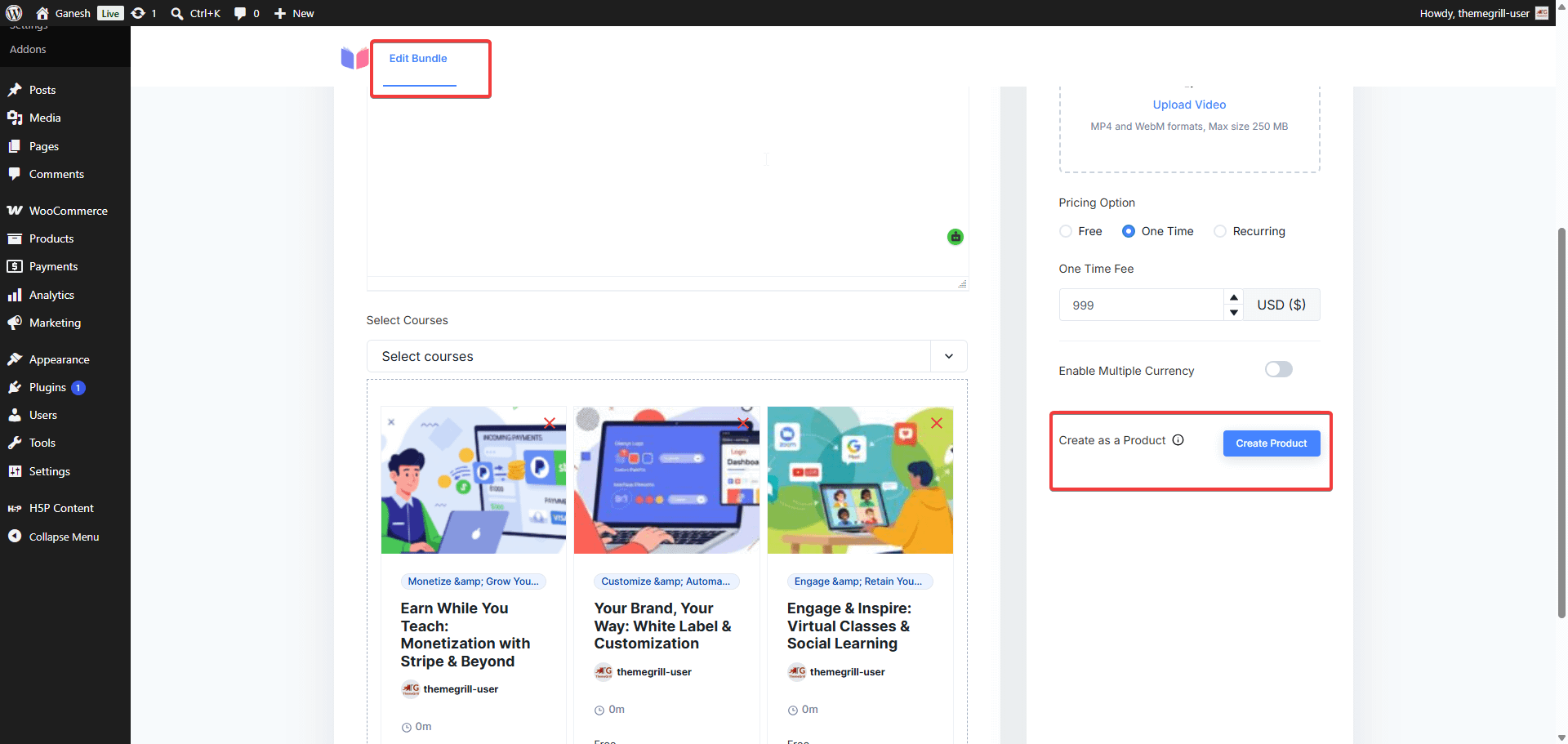The height and width of the screenshot is (744, 1568).
Task: Click the Users icon in sidebar
Action: pyautogui.click(x=15, y=415)
